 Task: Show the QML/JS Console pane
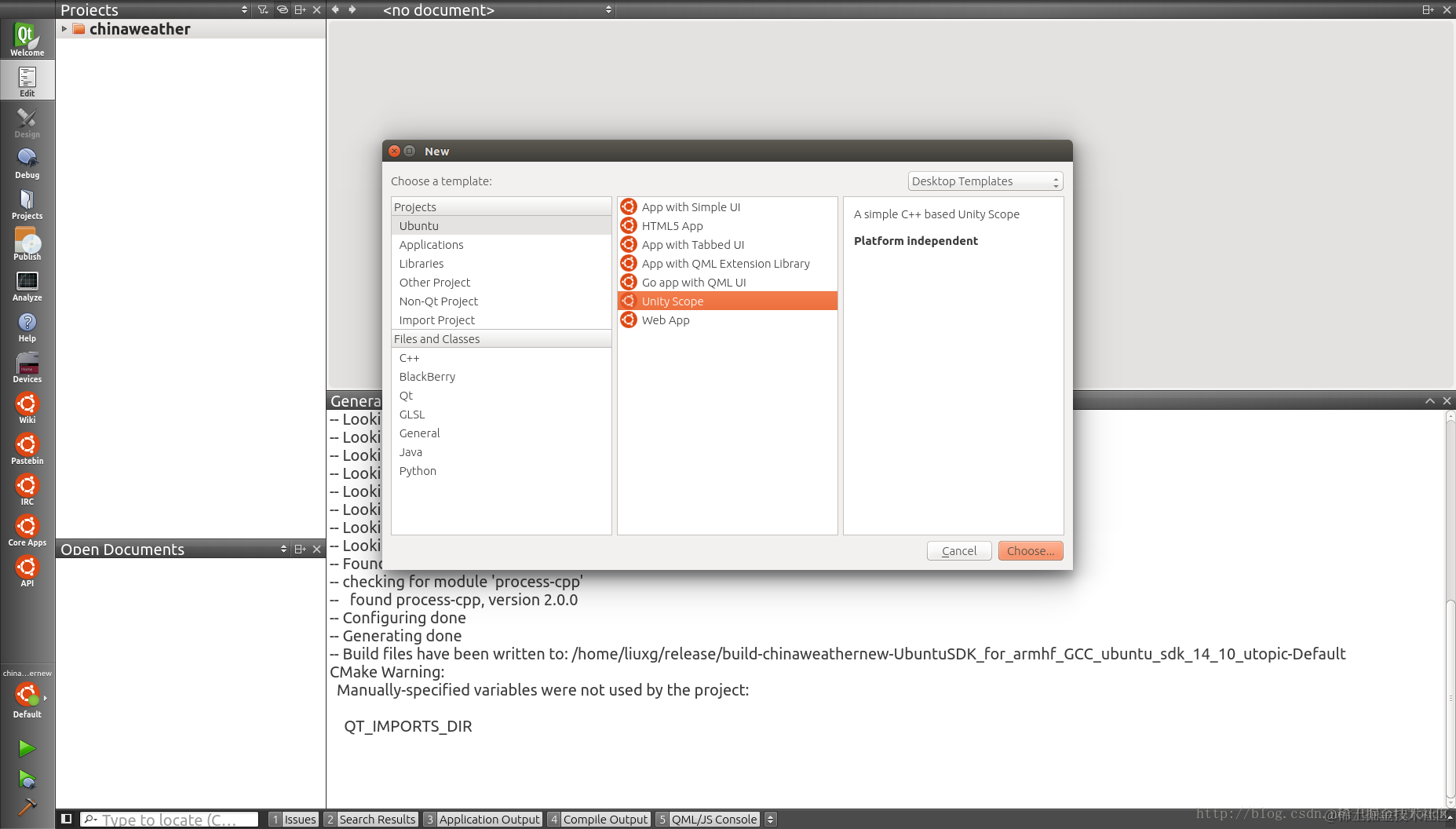point(707,819)
